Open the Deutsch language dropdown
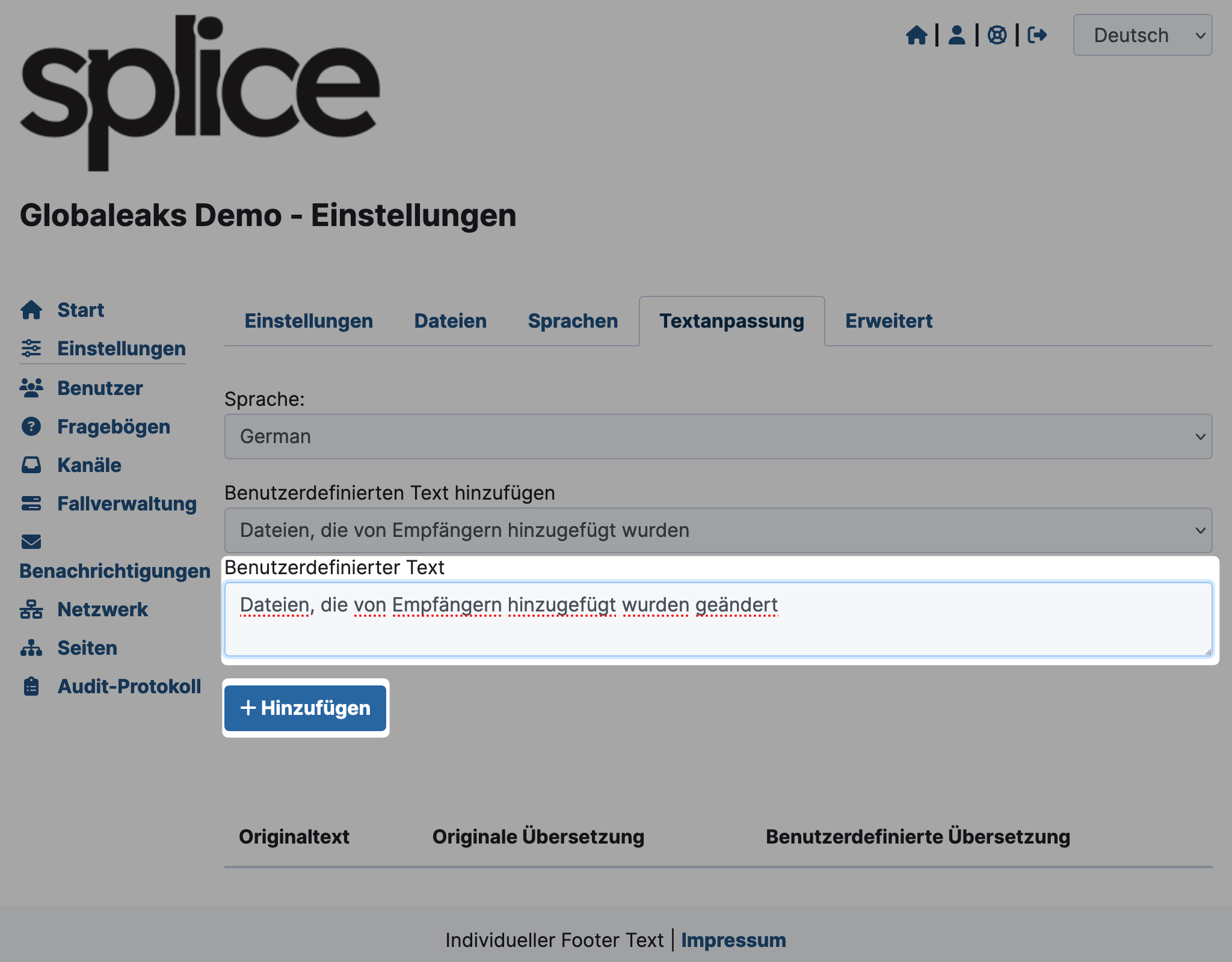This screenshot has width=1232, height=962. coord(1142,35)
